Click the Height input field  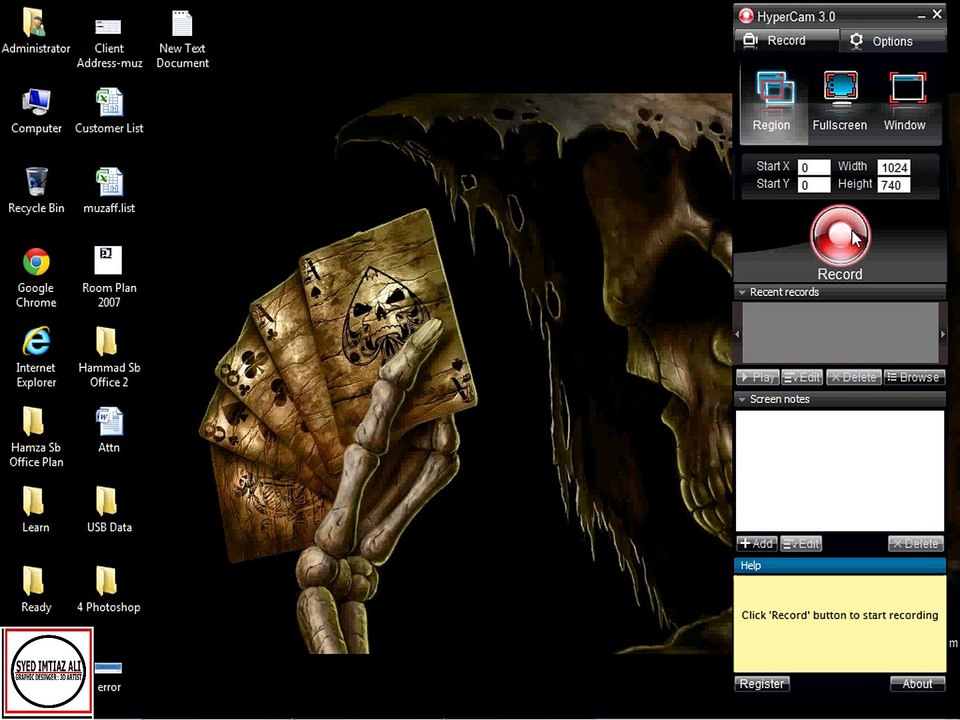coord(894,185)
